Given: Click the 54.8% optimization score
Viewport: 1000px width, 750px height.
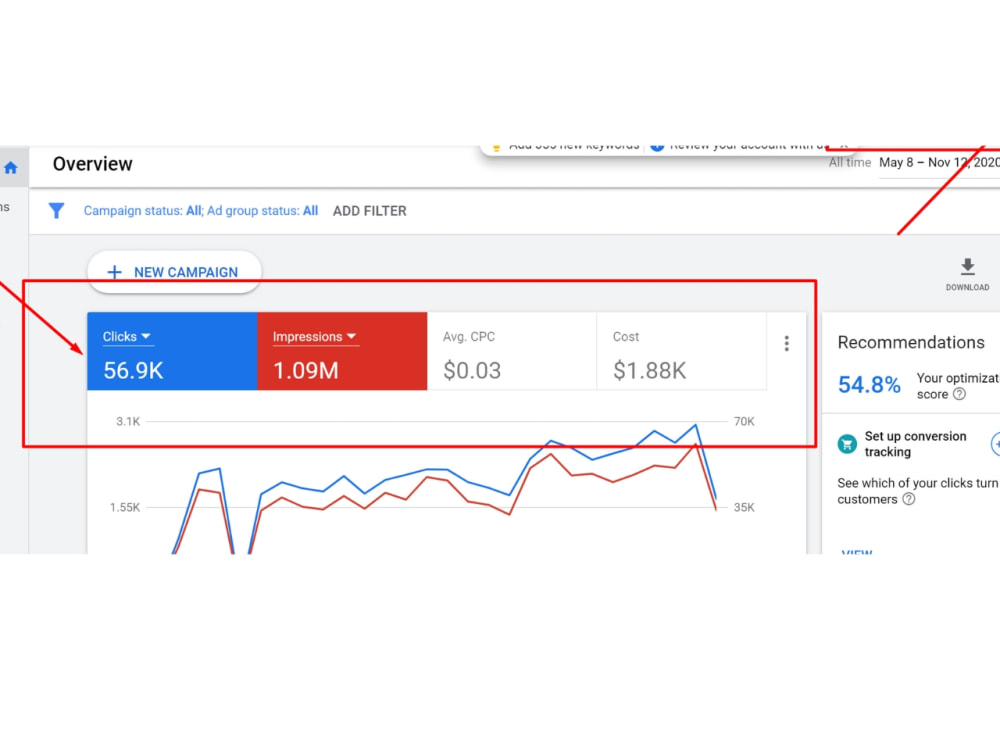Looking at the screenshot, I should [x=869, y=385].
